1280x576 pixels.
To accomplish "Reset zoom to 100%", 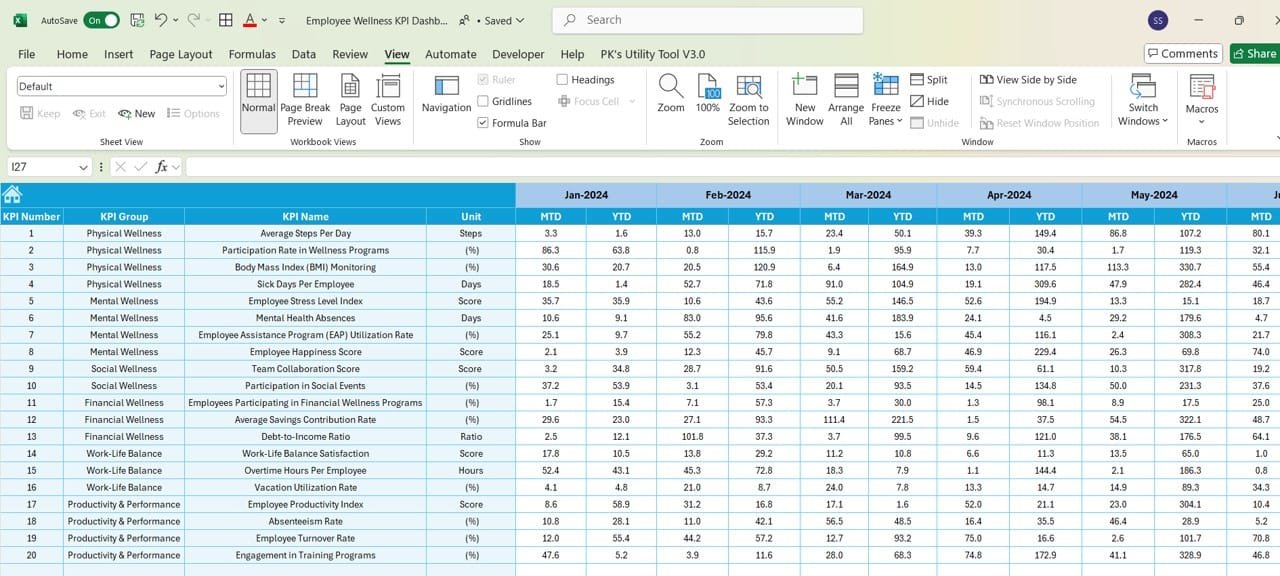I will 708,96.
